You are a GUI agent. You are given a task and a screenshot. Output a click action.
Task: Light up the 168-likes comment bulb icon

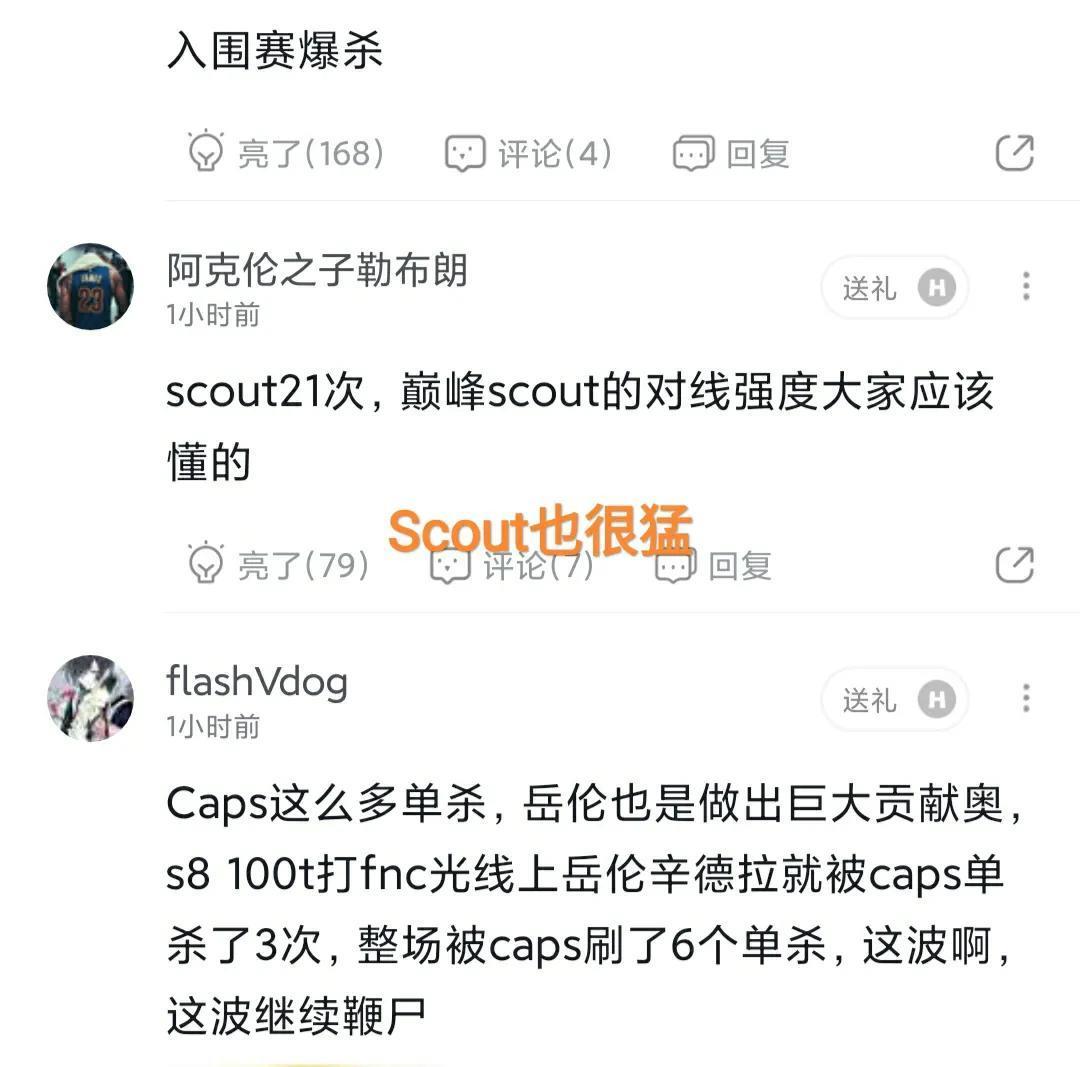(x=205, y=151)
